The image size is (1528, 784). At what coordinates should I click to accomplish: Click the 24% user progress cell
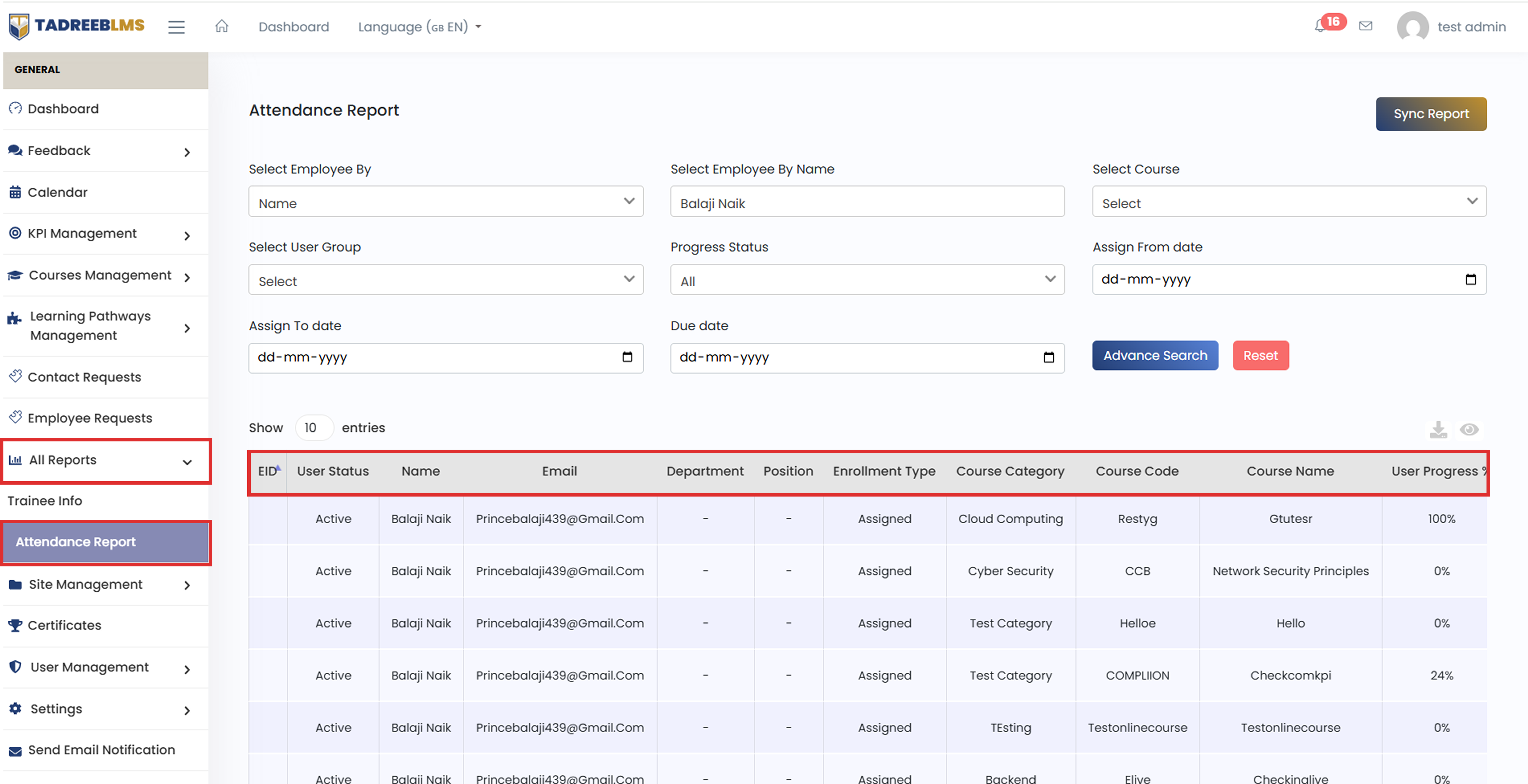click(1441, 675)
